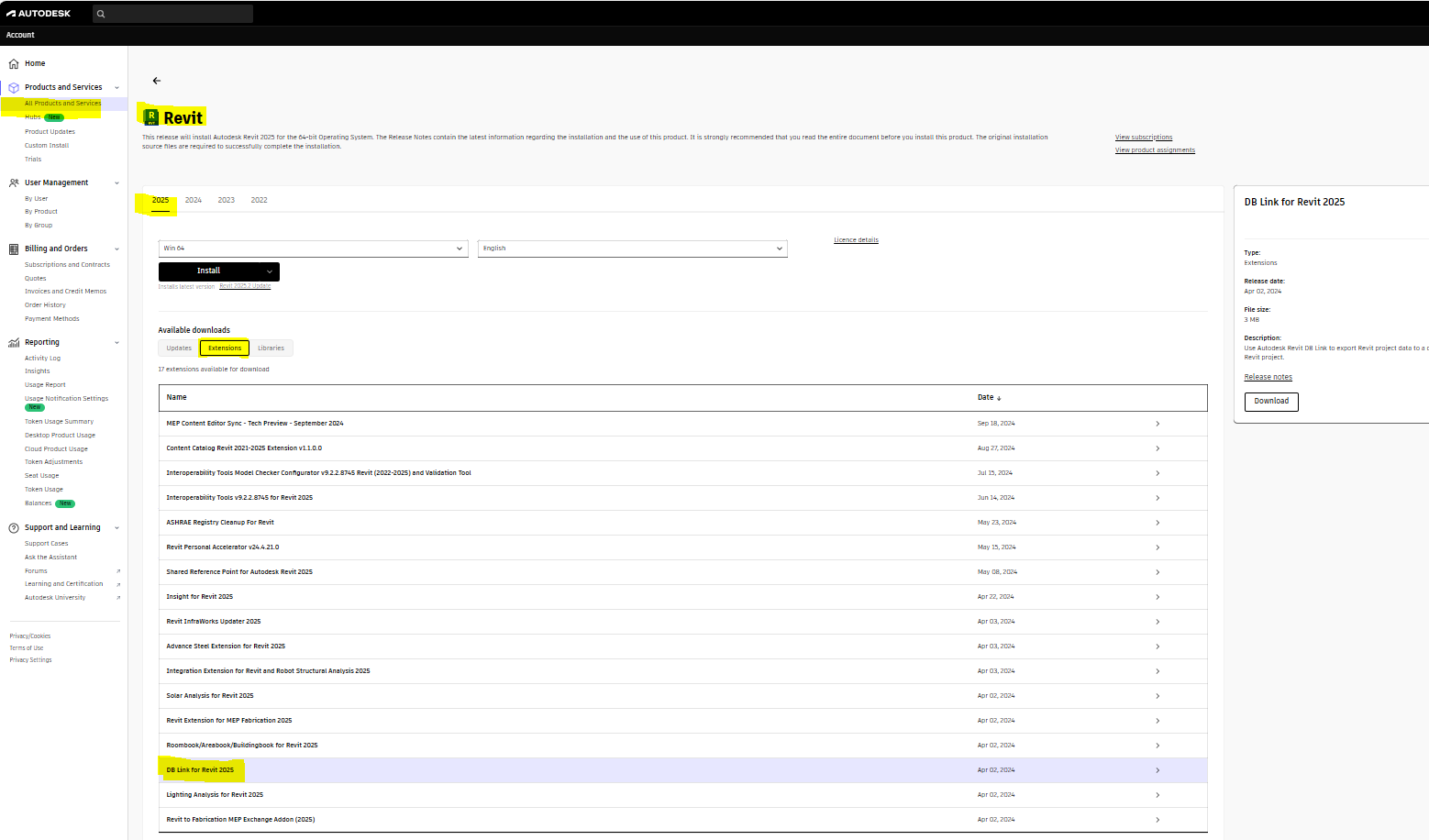Click the User Management people icon
This screenshot has width=1429, height=840.
tap(14, 183)
